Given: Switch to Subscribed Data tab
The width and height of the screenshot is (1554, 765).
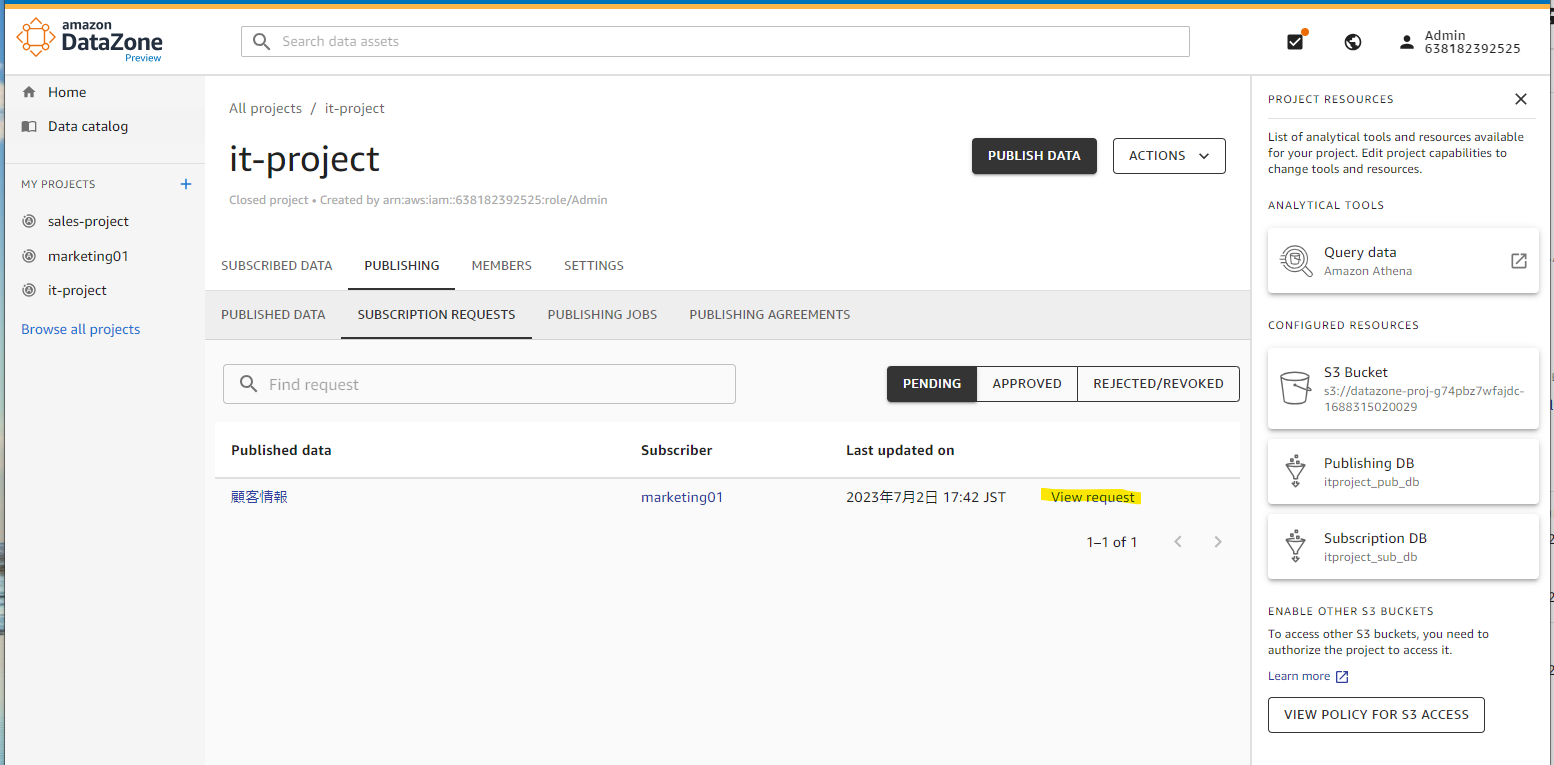Looking at the screenshot, I should pos(276,266).
